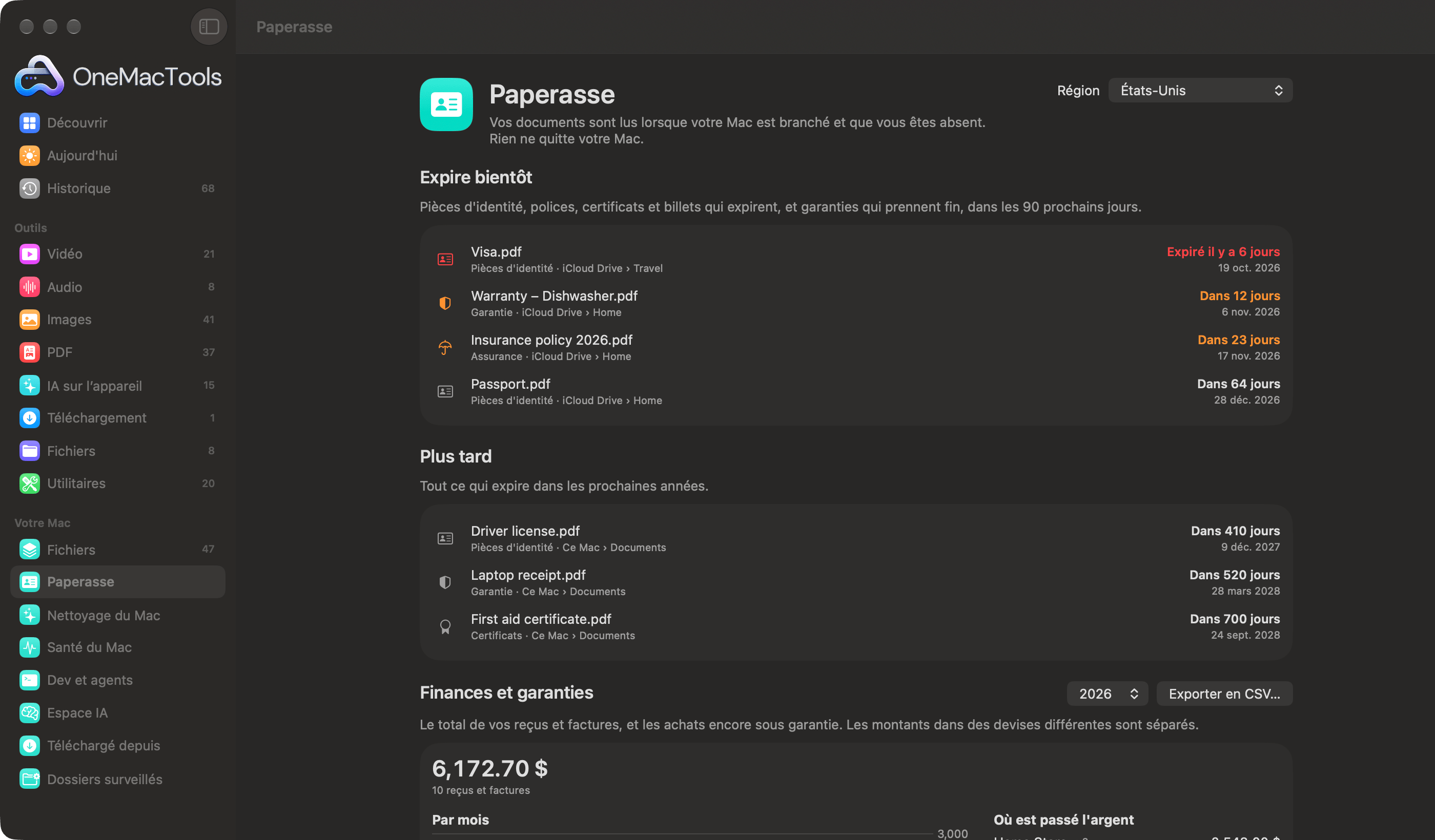Click the Visa.pdf identity card icon
Image resolution: width=1435 pixels, height=840 pixels.
pos(445,260)
